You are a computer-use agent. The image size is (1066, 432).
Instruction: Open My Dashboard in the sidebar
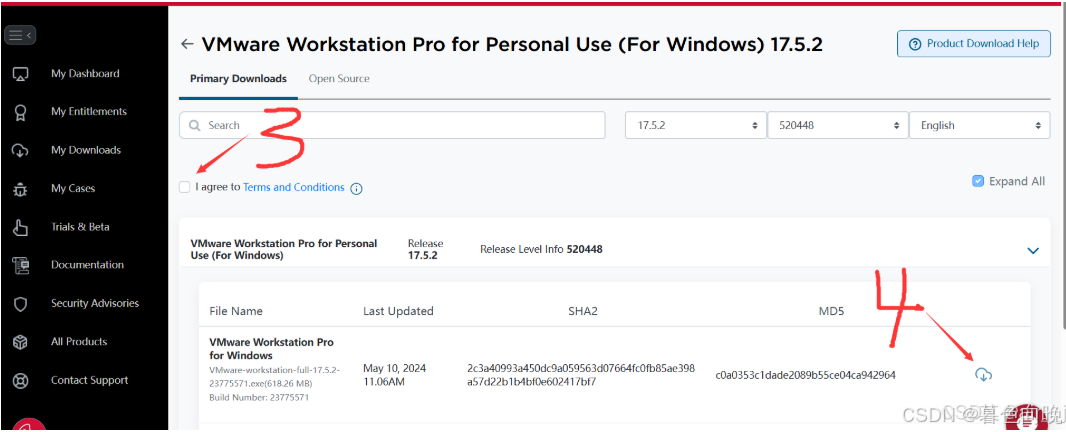[x=86, y=73]
